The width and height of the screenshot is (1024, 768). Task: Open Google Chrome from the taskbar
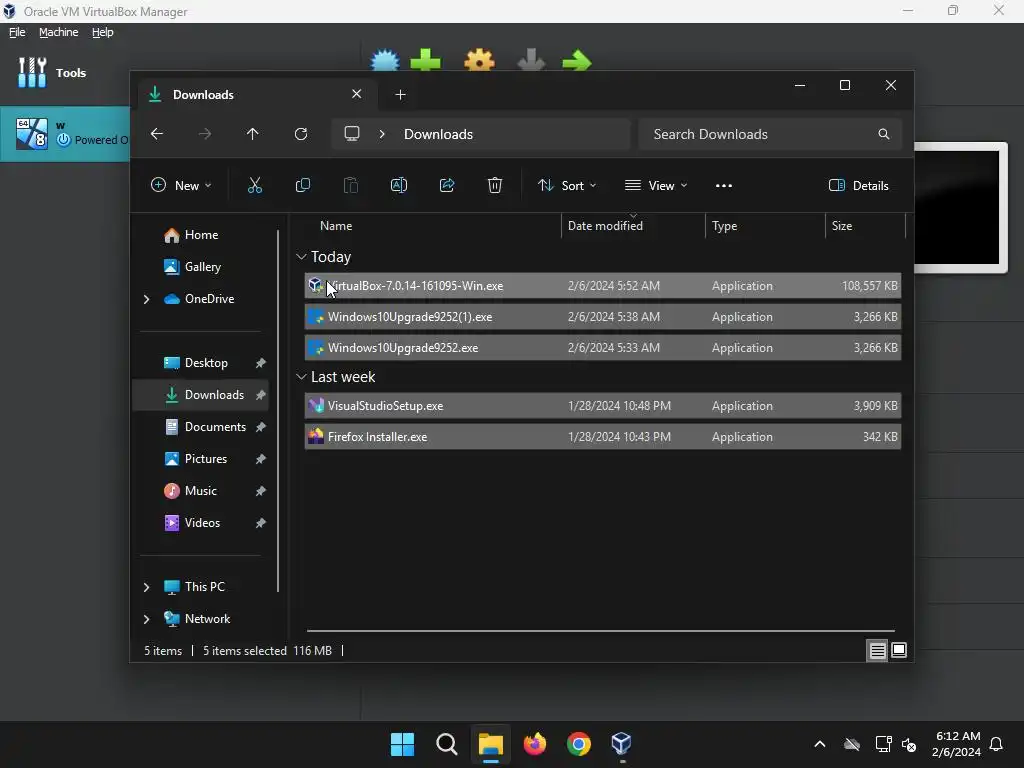(x=579, y=744)
